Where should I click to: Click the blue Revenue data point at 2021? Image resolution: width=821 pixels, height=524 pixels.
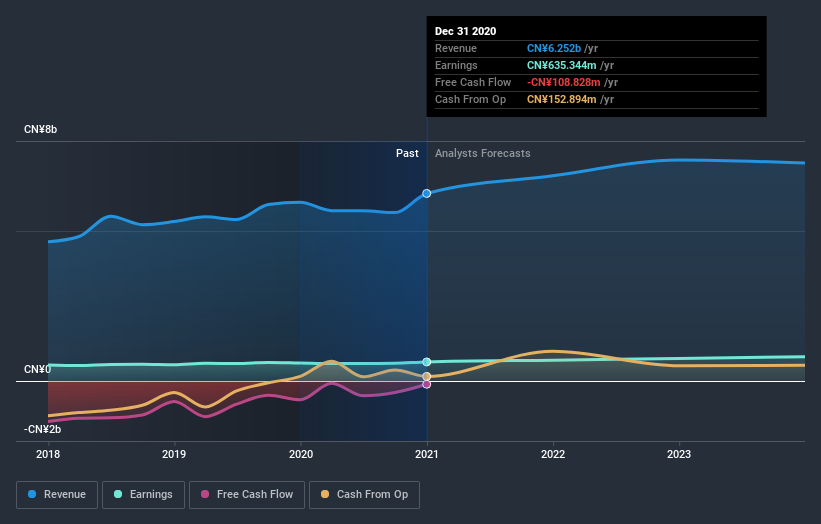tap(427, 194)
